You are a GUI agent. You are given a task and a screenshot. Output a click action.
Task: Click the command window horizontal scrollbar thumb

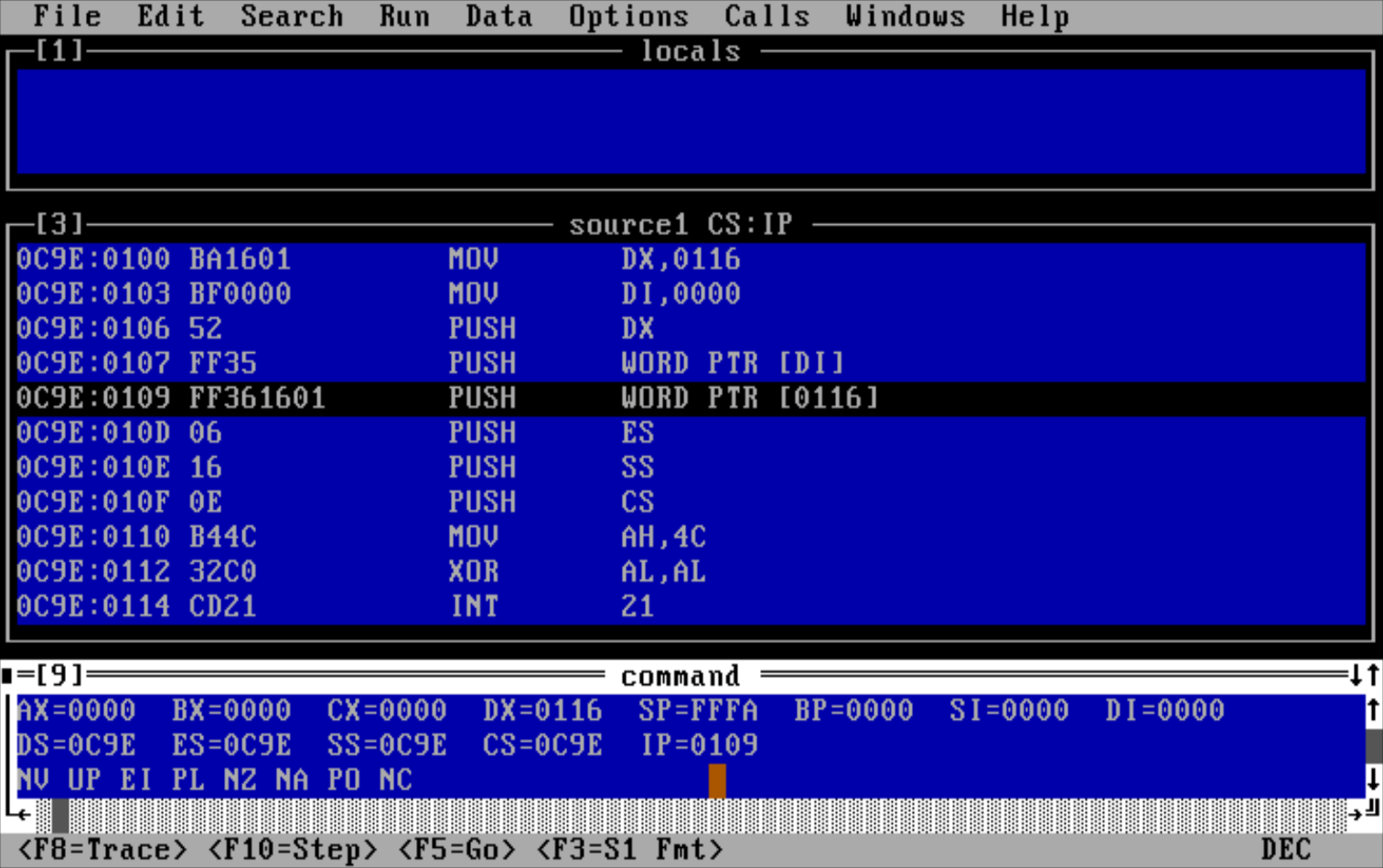click(60, 815)
